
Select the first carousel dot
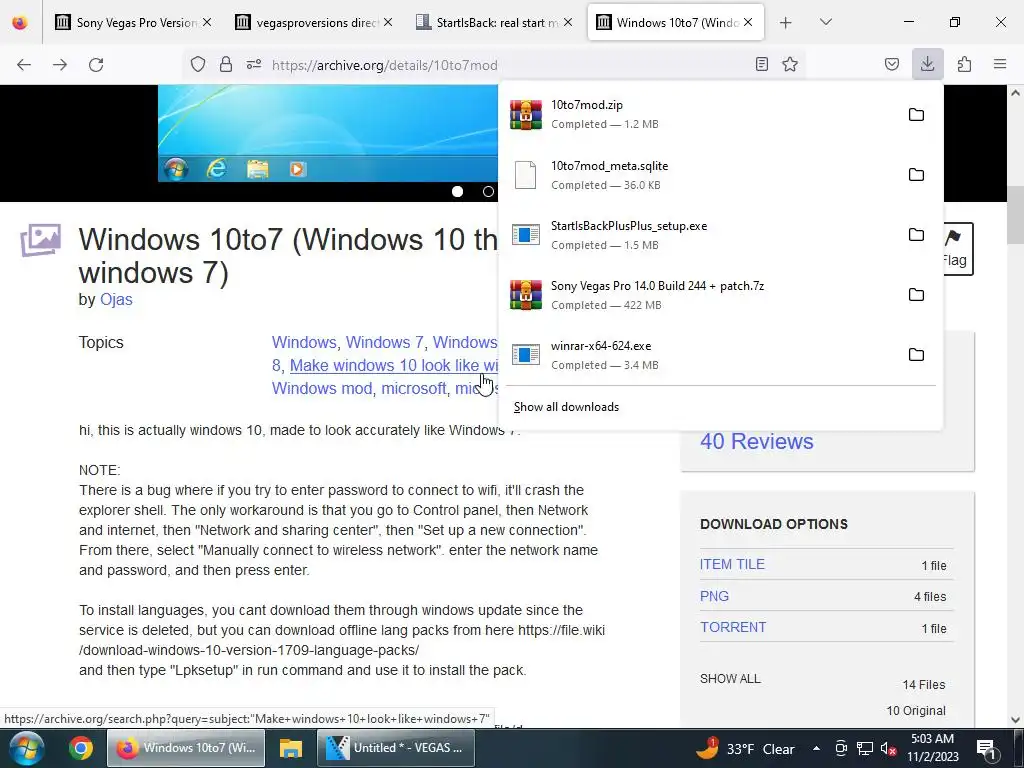tap(458, 191)
